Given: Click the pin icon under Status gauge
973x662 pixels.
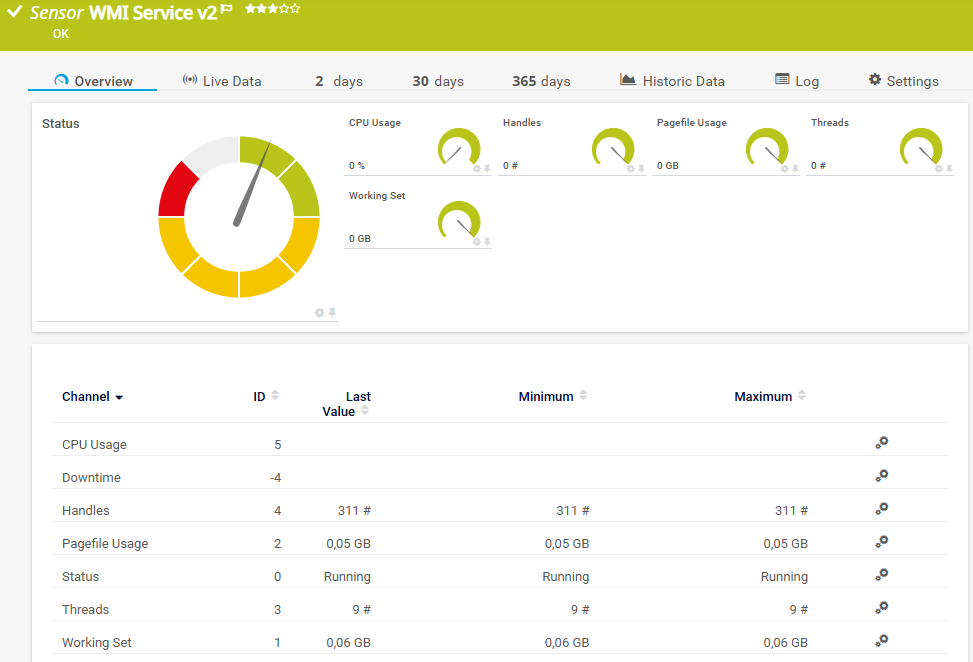Looking at the screenshot, I should tap(332, 313).
